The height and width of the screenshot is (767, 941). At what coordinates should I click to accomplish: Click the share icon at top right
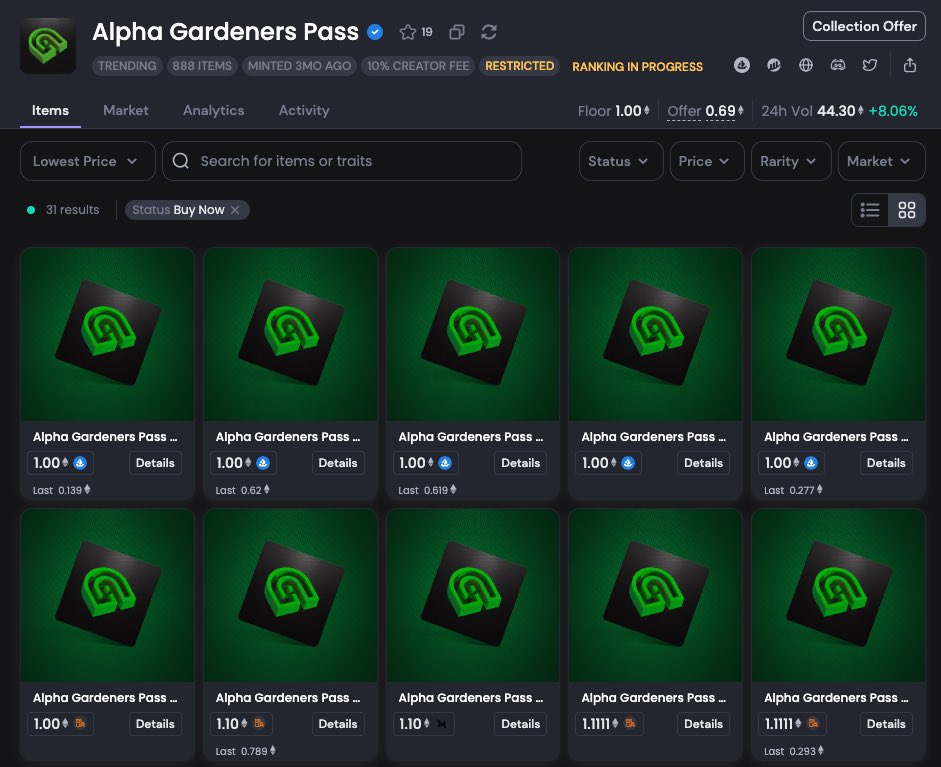[x=910, y=65]
